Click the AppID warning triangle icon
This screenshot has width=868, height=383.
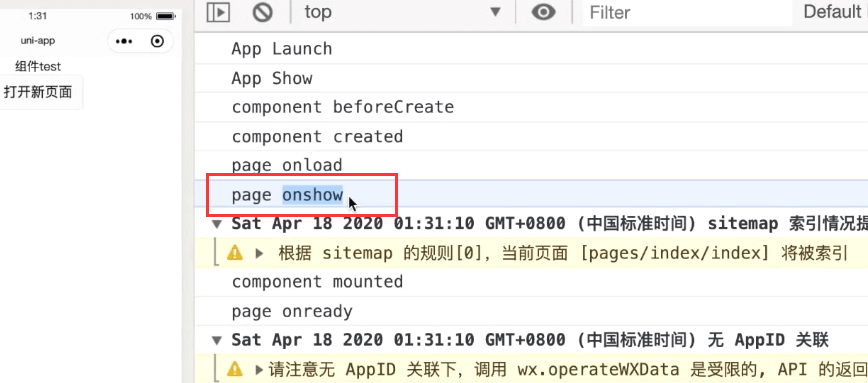(235, 369)
